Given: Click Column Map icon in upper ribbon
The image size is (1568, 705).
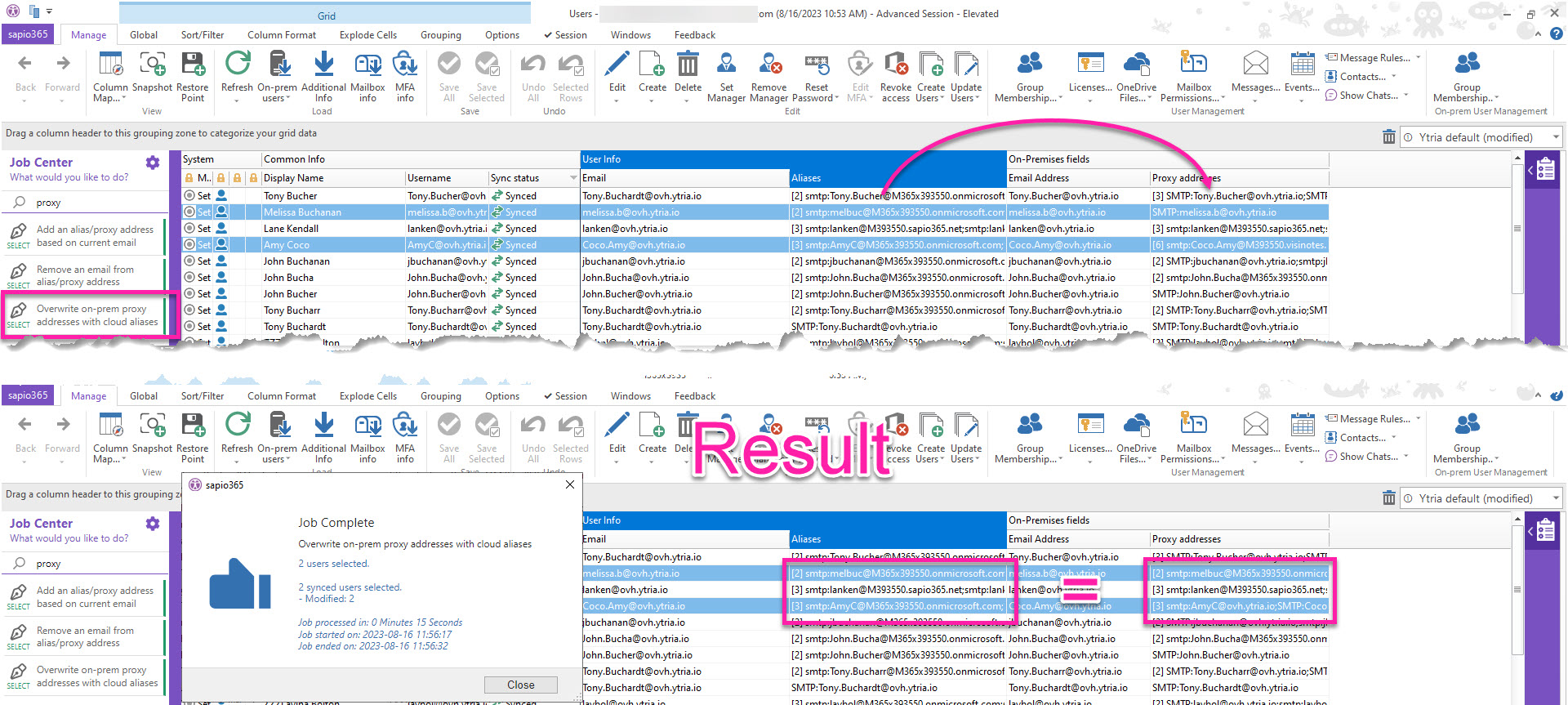Looking at the screenshot, I should (110, 65).
